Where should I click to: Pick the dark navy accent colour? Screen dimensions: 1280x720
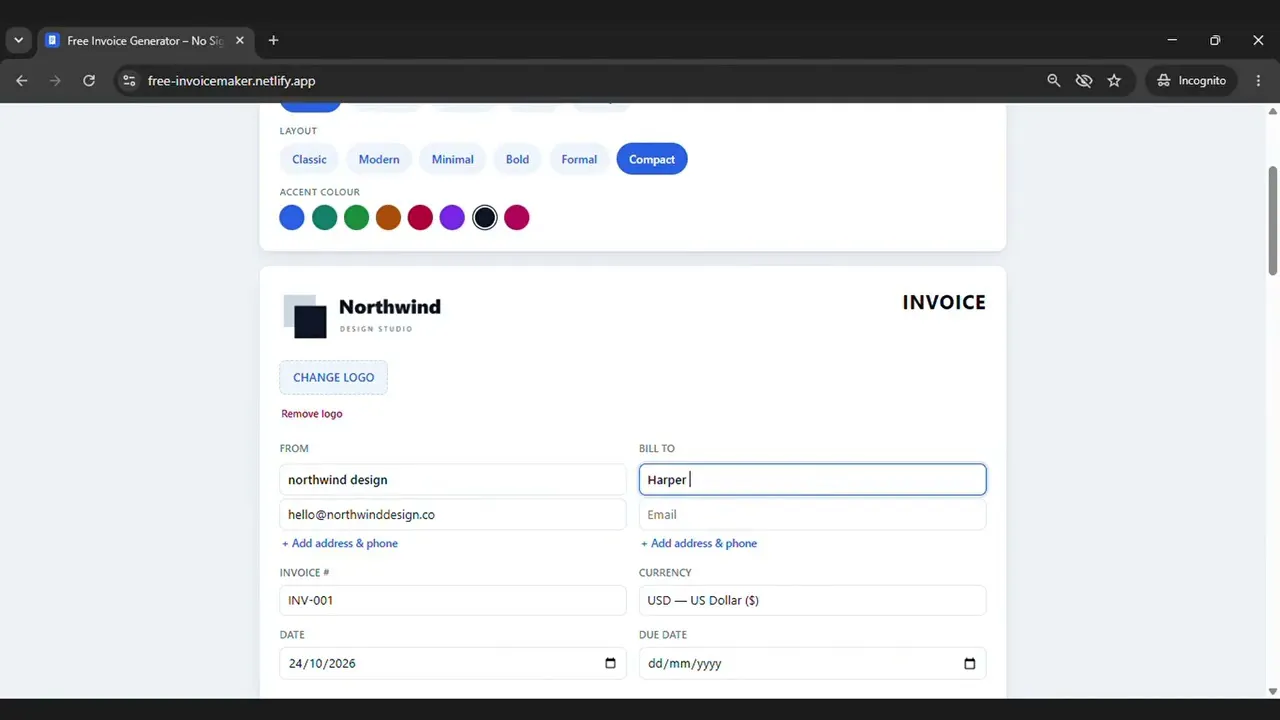pyautogui.click(x=484, y=217)
